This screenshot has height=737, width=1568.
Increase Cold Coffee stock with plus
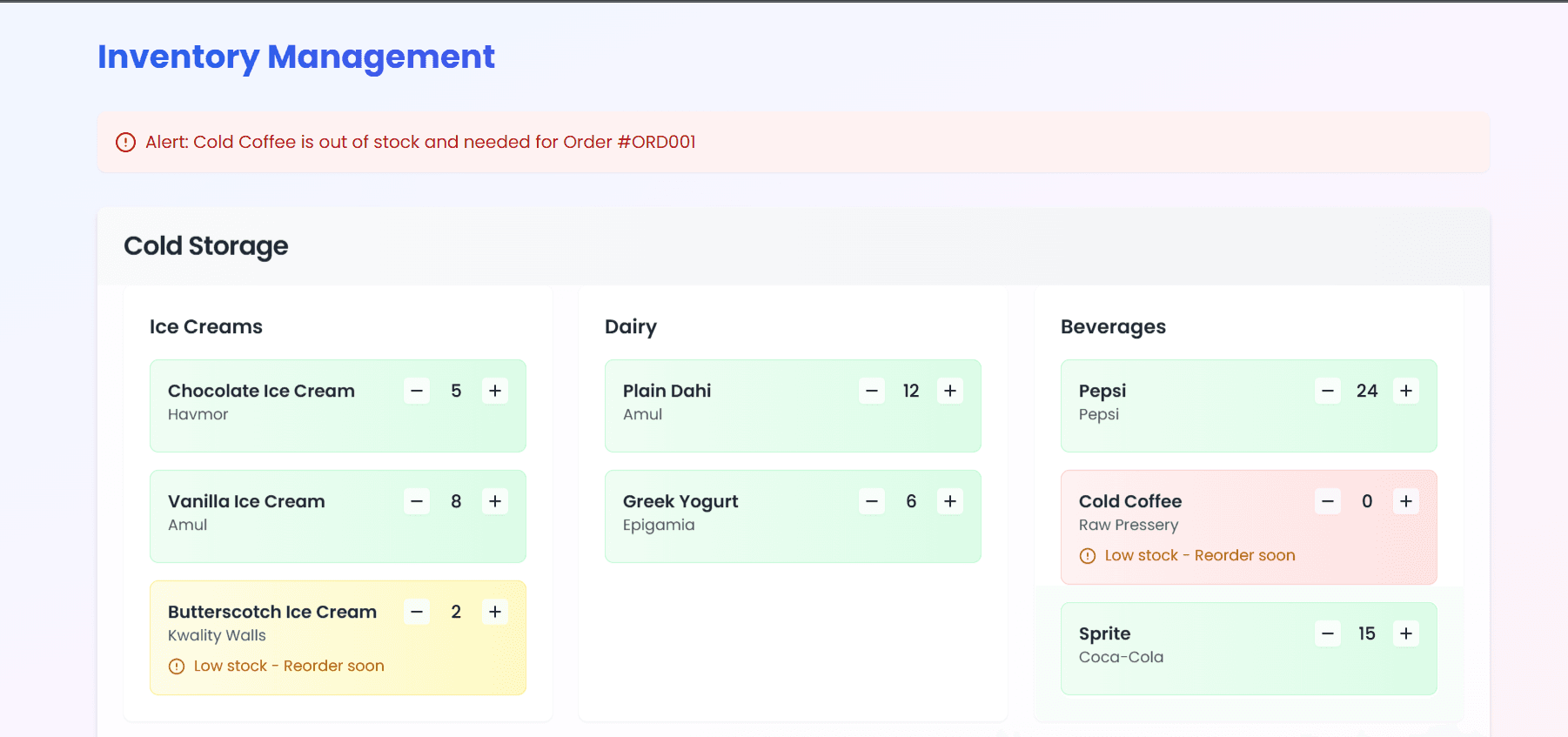[1406, 501]
